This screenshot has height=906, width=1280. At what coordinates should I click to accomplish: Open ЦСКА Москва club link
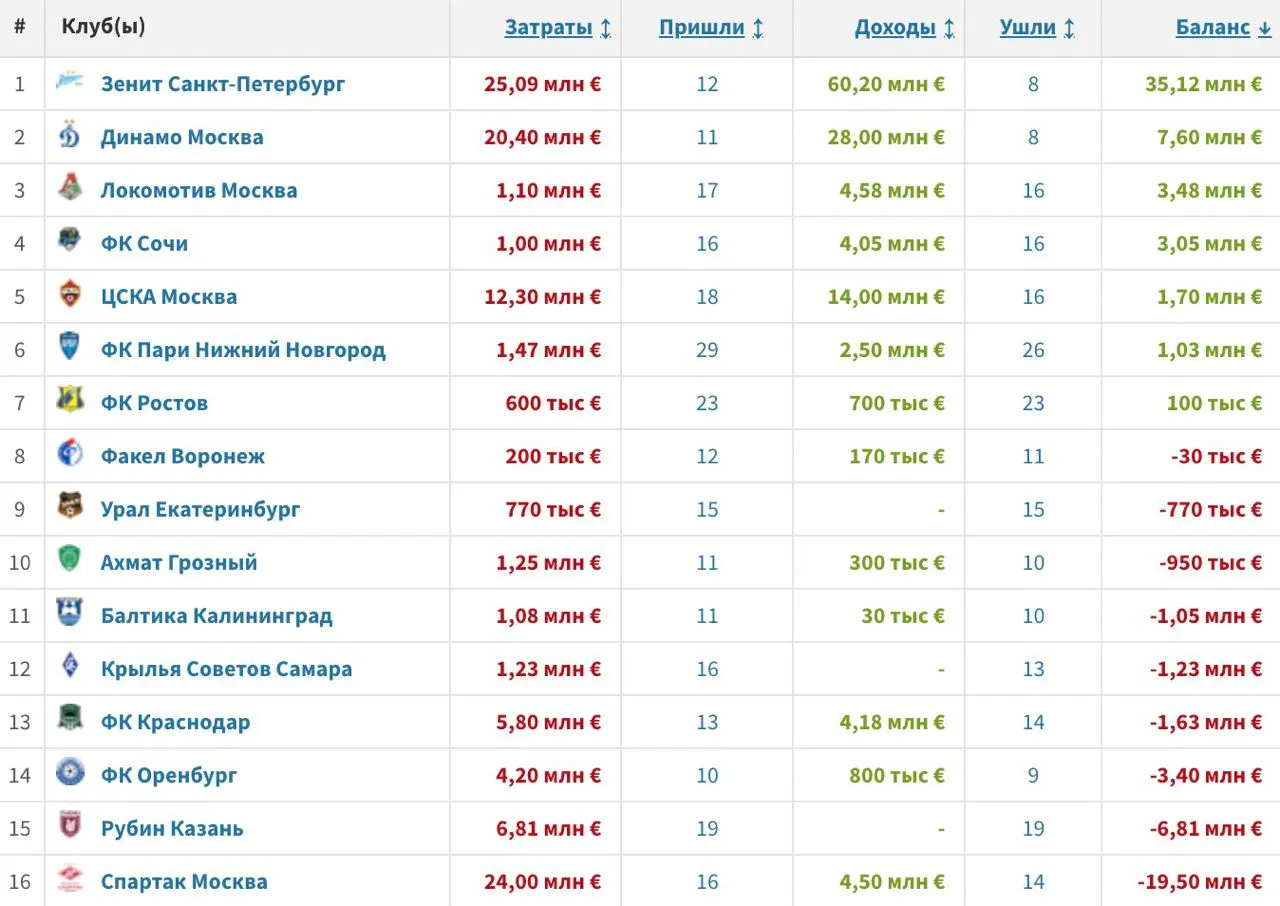pos(169,296)
